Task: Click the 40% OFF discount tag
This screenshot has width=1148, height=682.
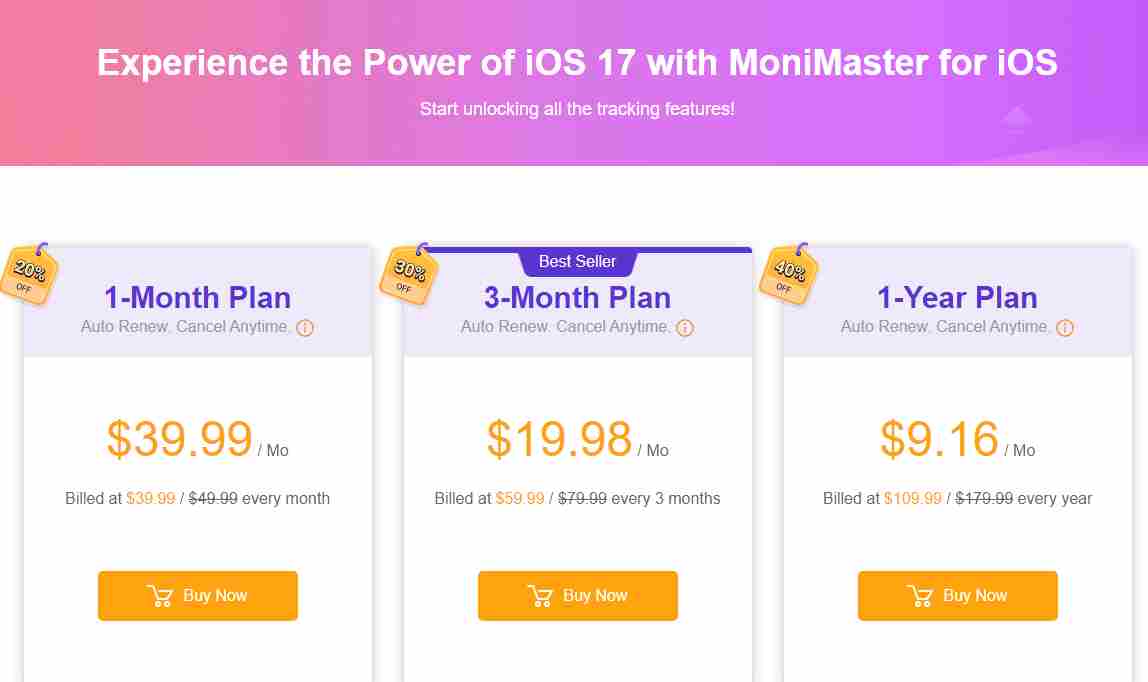Action: click(789, 272)
